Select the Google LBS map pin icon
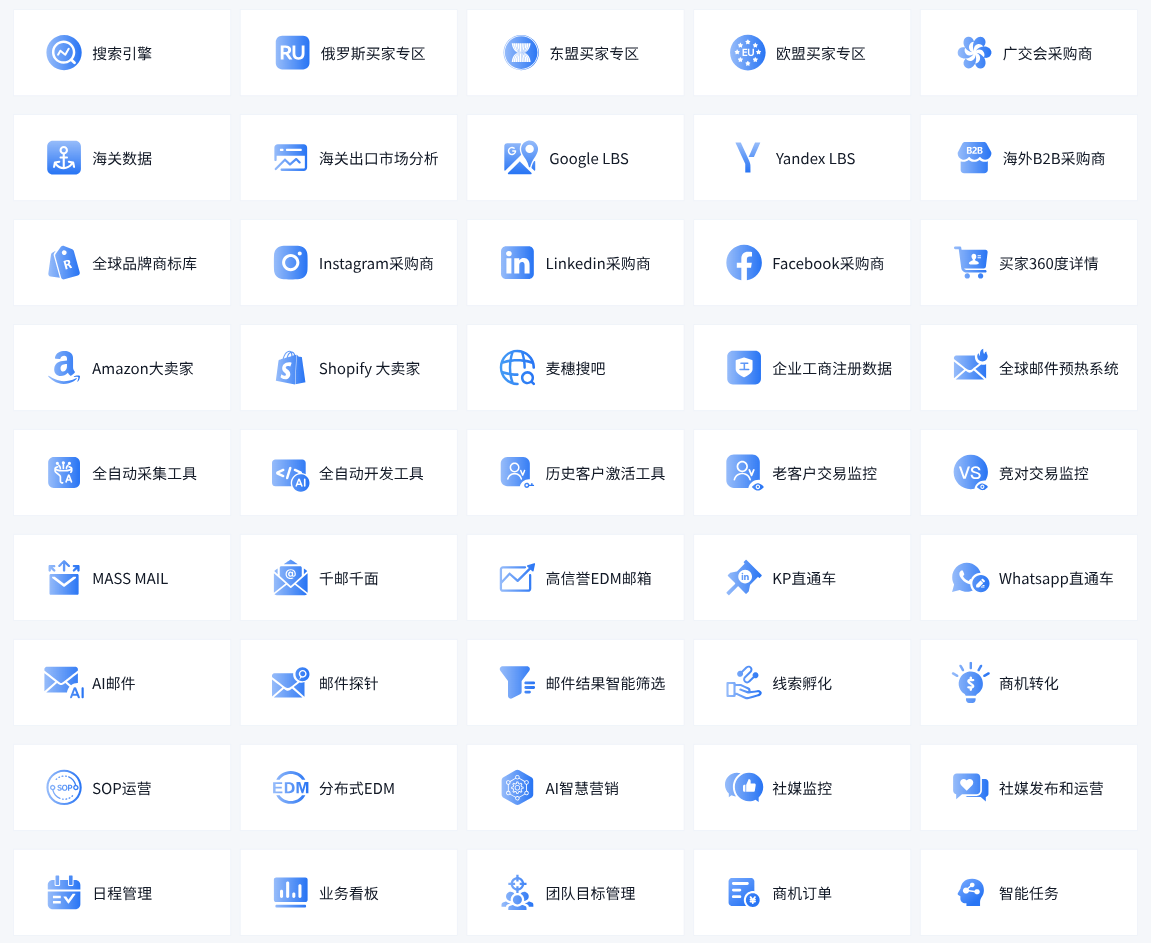 tap(520, 158)
